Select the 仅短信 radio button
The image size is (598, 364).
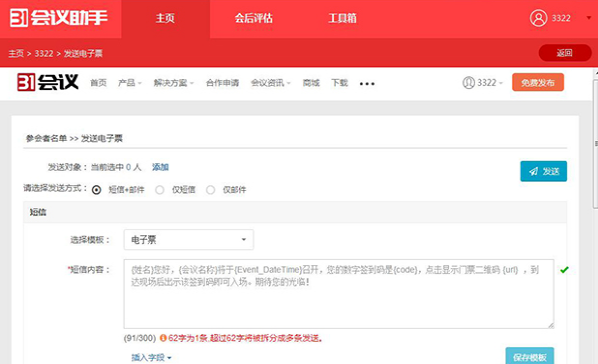coord(160,190)
